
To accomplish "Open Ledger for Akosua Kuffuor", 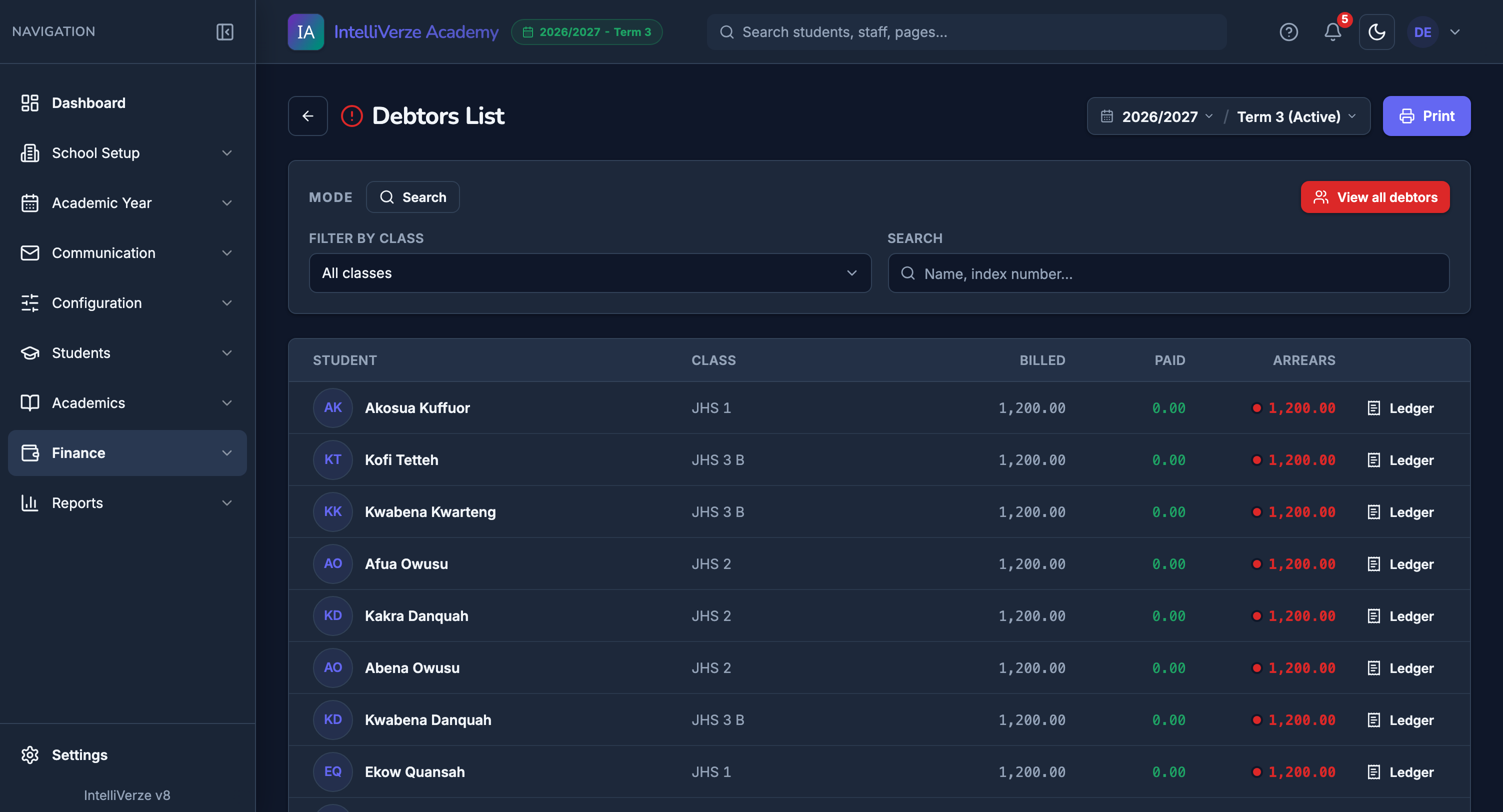I will tap(1400, 408).
